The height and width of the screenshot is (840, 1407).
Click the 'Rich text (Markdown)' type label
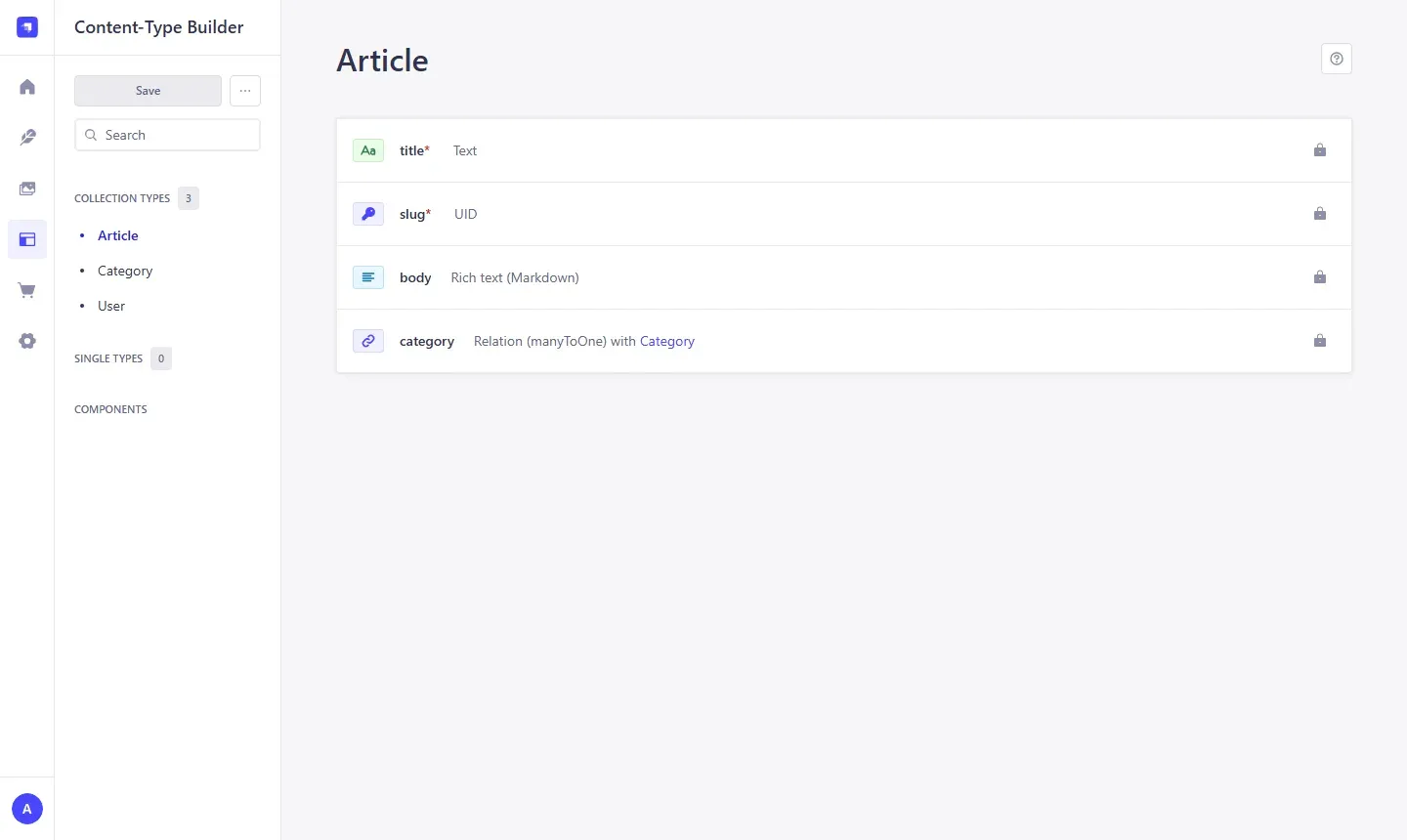tap(515, 277)
